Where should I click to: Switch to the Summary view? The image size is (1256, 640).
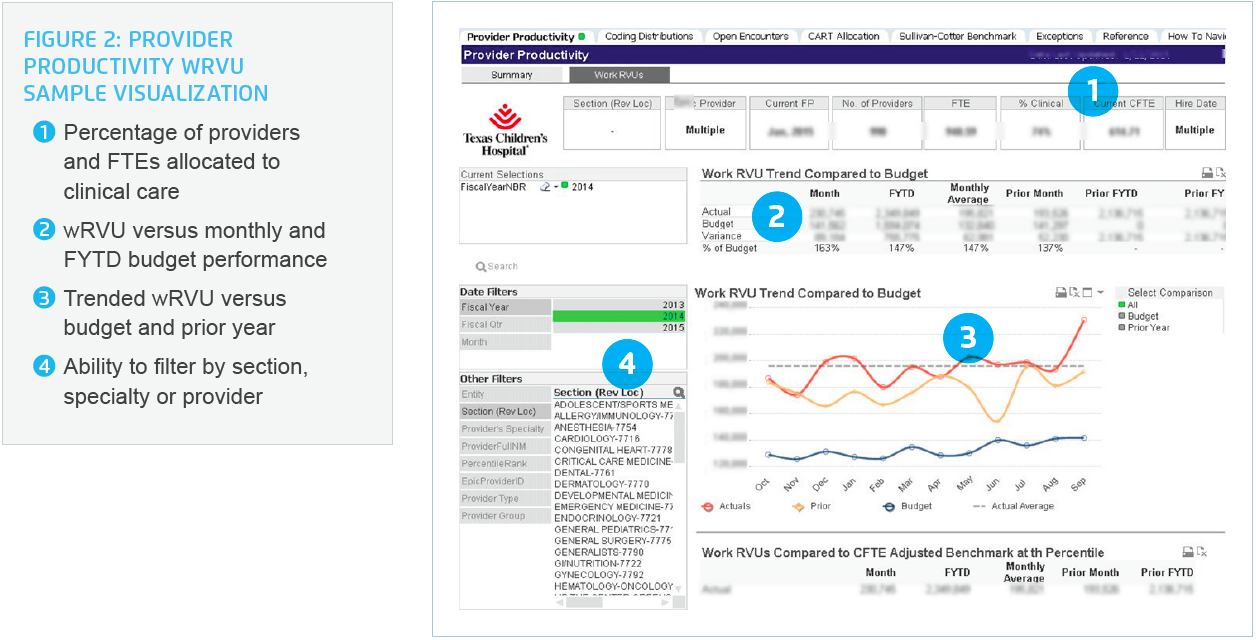click(513, 74)
